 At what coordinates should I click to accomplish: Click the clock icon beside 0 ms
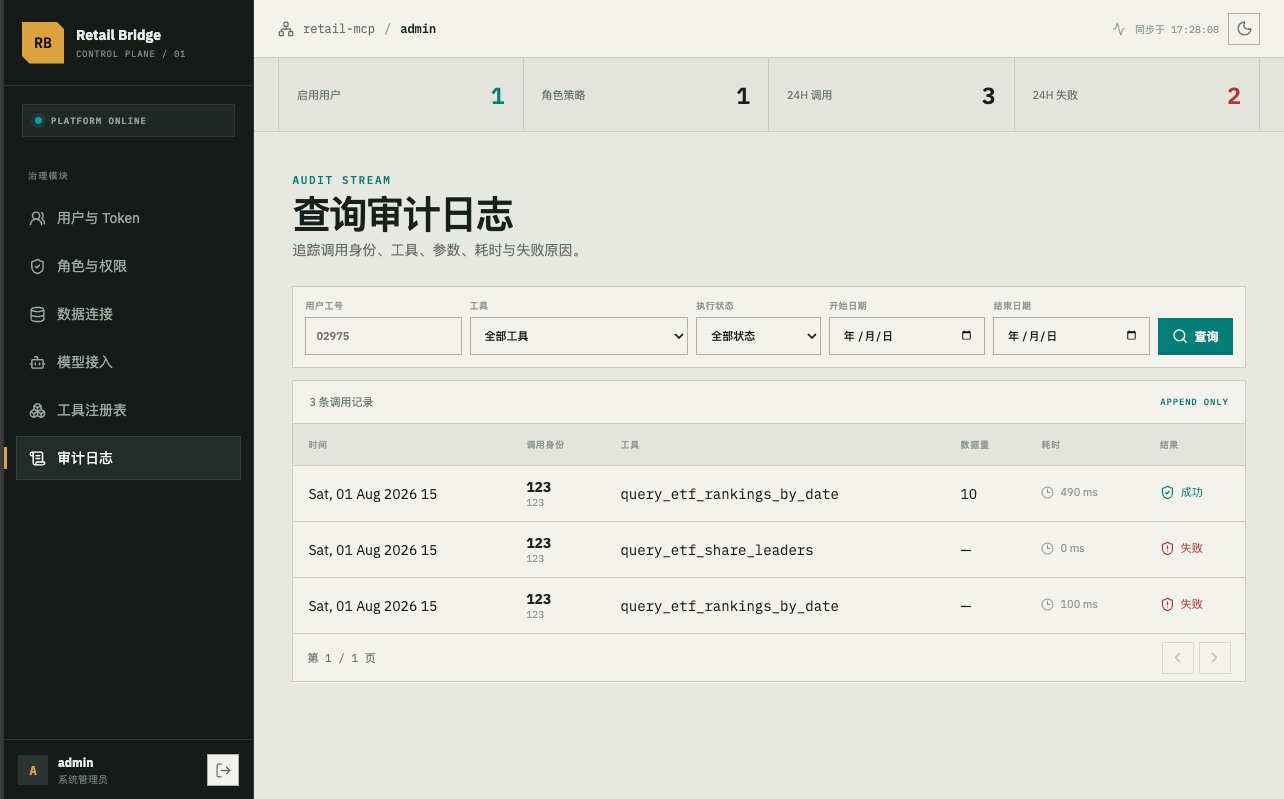[x=1048, y=549]
